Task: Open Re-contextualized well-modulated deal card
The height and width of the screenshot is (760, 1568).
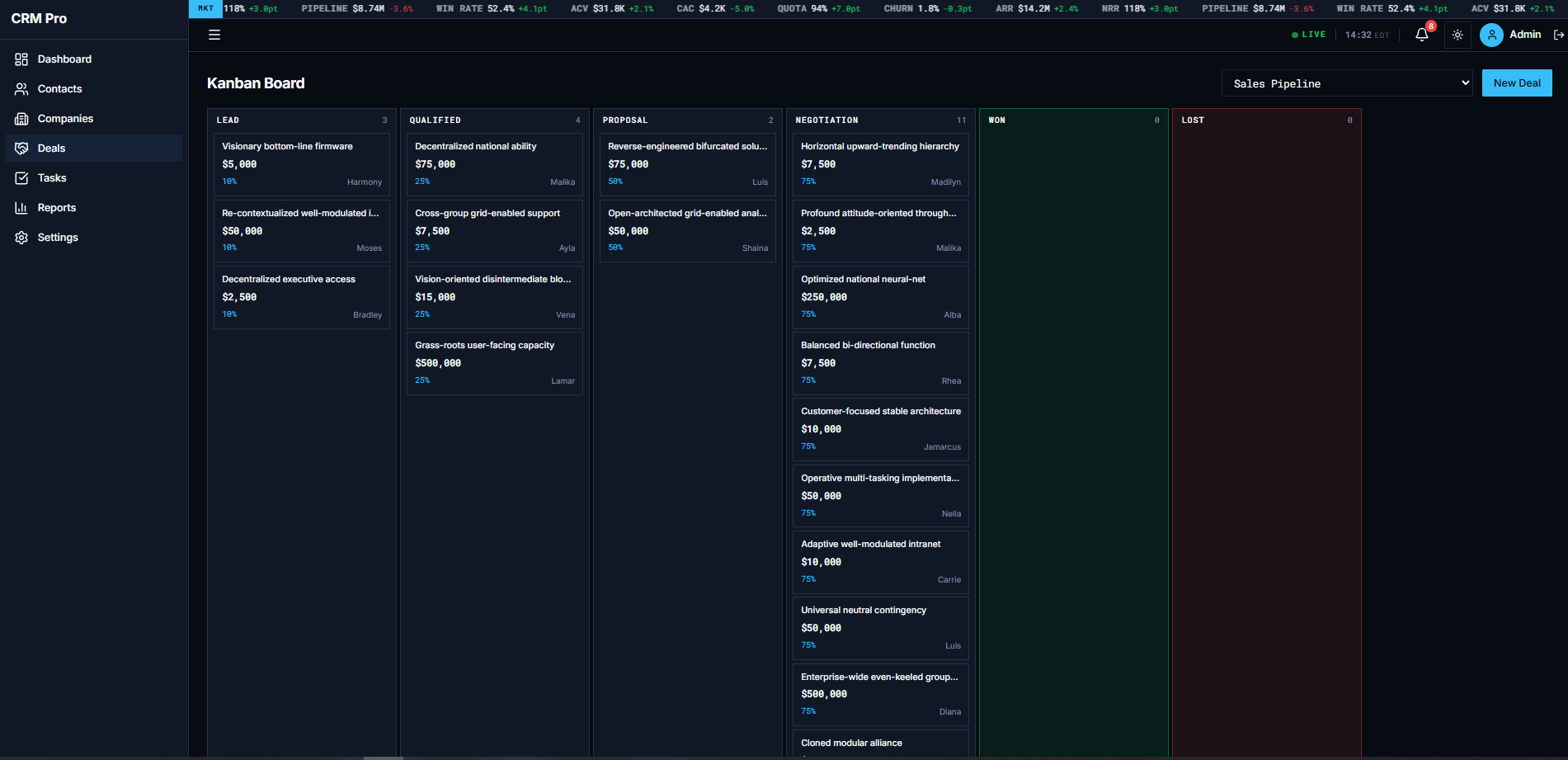Action: [302, 231]
